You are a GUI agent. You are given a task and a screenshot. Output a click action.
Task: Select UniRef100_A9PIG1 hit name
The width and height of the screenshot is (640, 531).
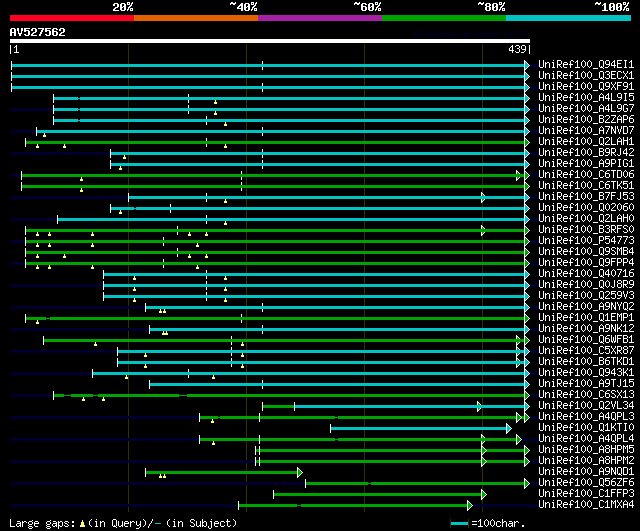586,164
